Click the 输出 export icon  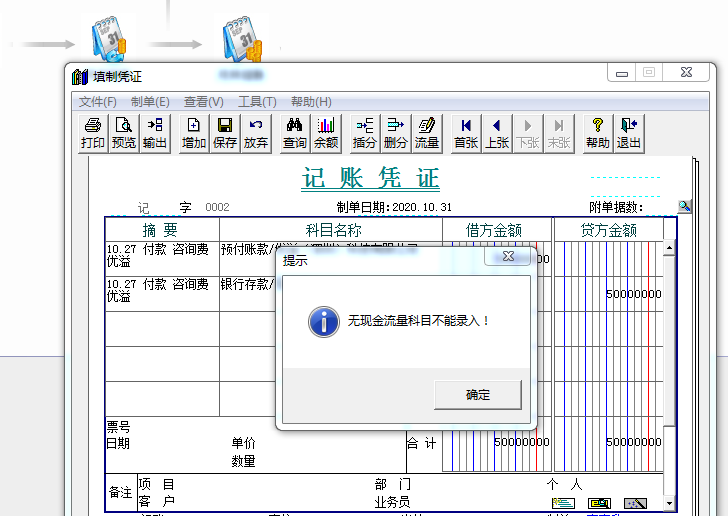coord(155,133)
